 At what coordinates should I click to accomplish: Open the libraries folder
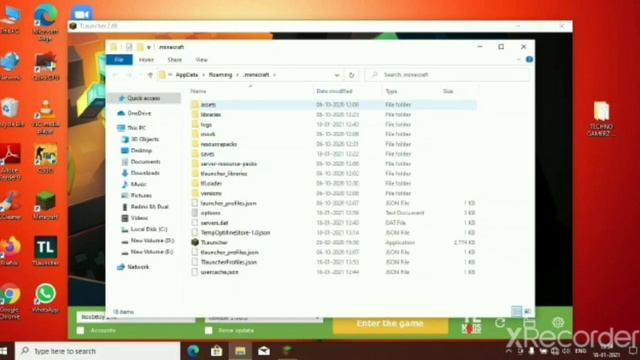[x=211, y=115]
